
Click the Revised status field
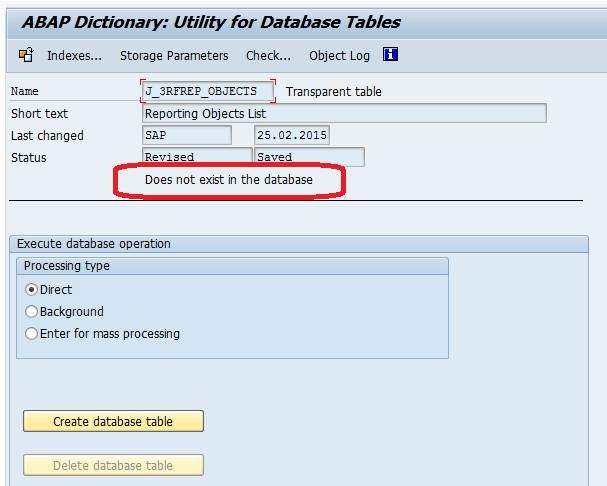[x=197, y=157]
